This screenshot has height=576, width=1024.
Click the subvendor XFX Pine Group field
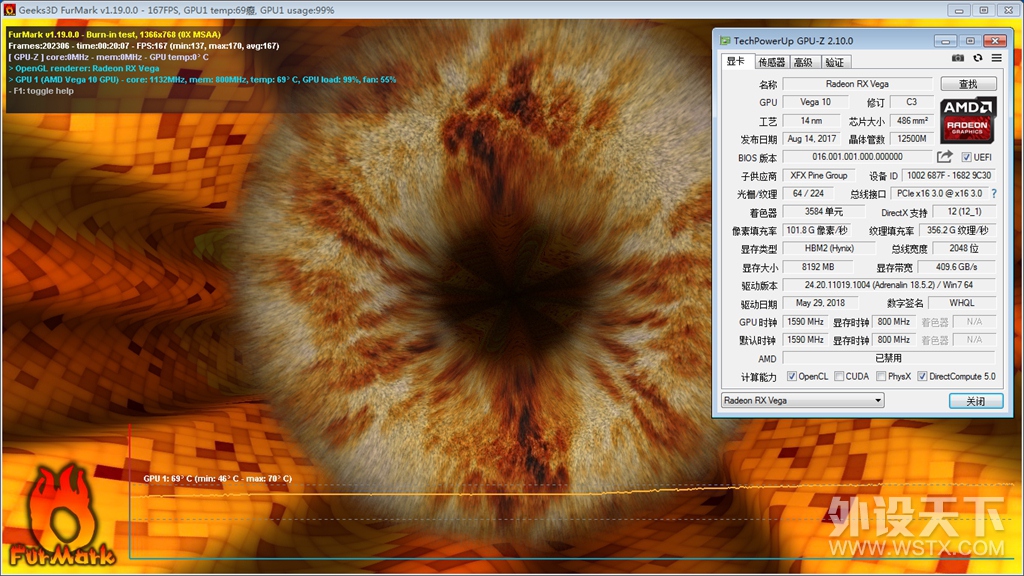pyautogui.click(x=819, y=175)
